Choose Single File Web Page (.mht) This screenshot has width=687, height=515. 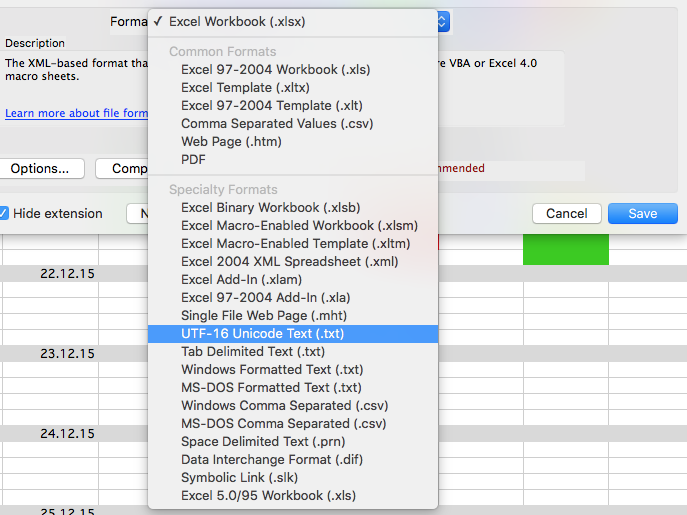tap(293, 316)
